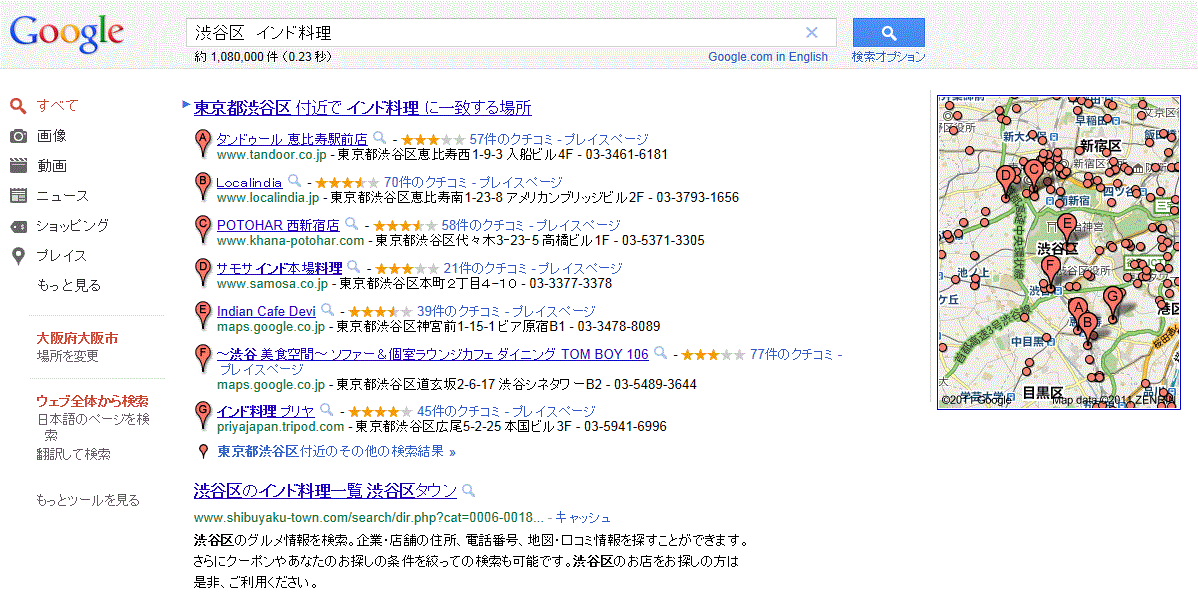This screenshot has height=598, width=1198.
Task: Open Indian Cafe Devi result
Action: point(267,311)
